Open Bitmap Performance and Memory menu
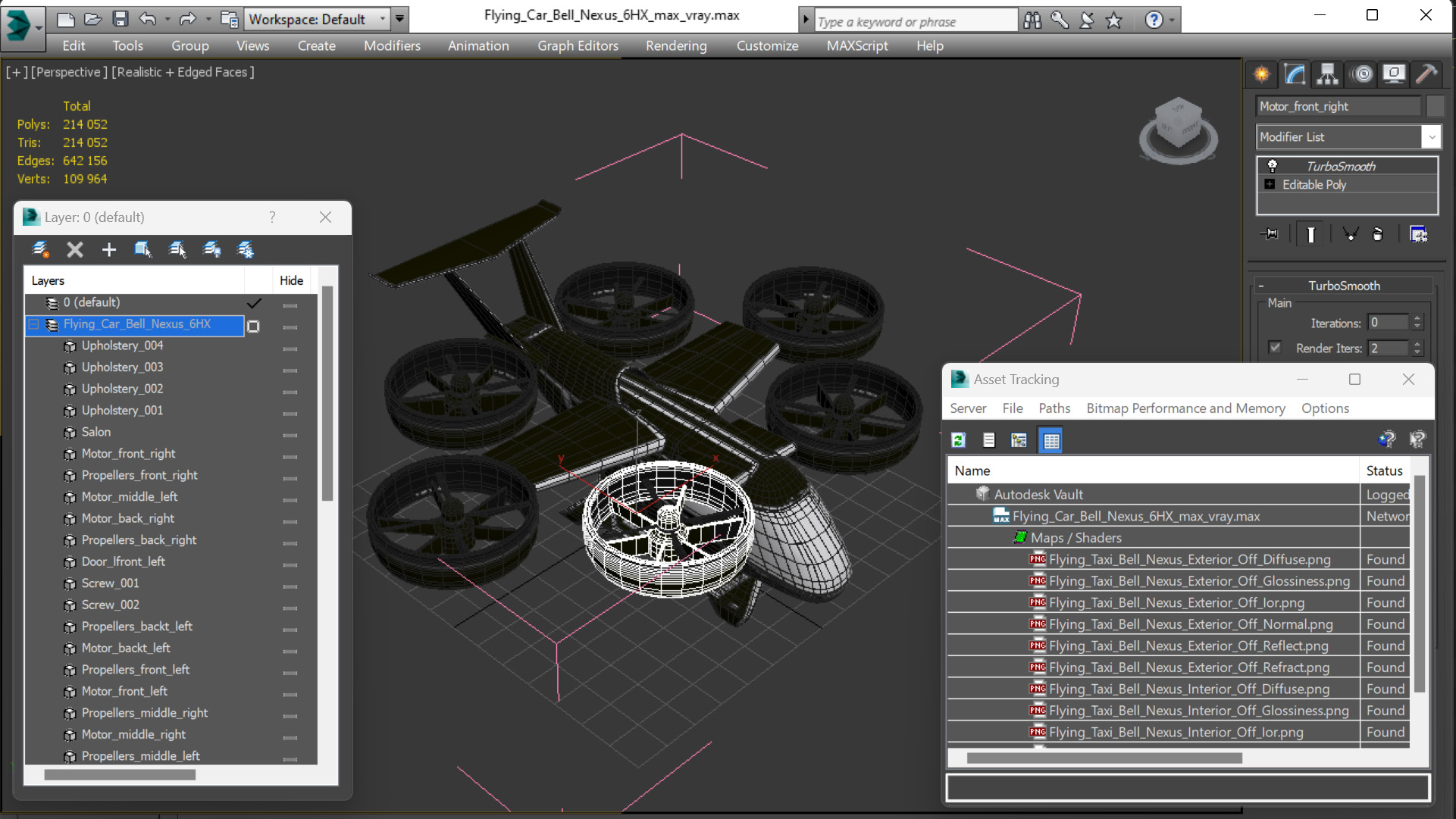Image resolution: width=1456 pixels, height=819 pixels. (1185, 408)
